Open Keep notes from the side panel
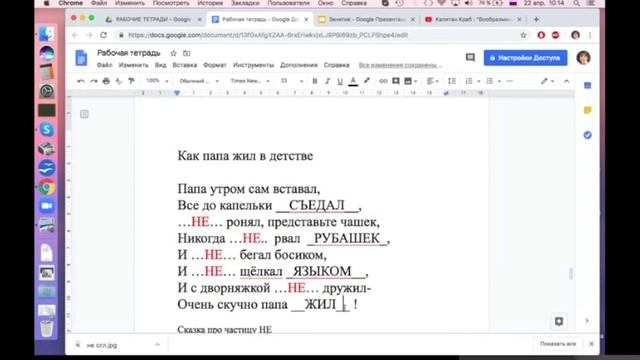This screenshot has height=360, width=640. [x=587, y=110]
